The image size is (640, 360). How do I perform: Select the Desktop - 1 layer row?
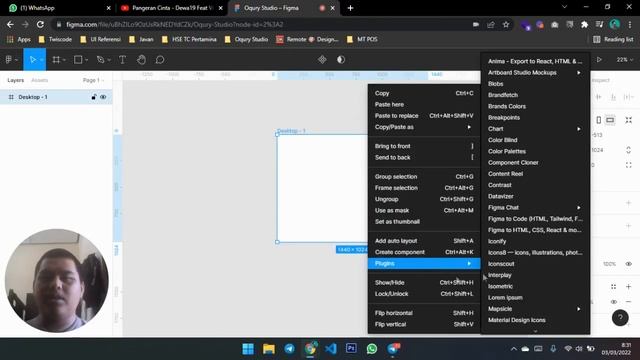(x=56, y=97)
